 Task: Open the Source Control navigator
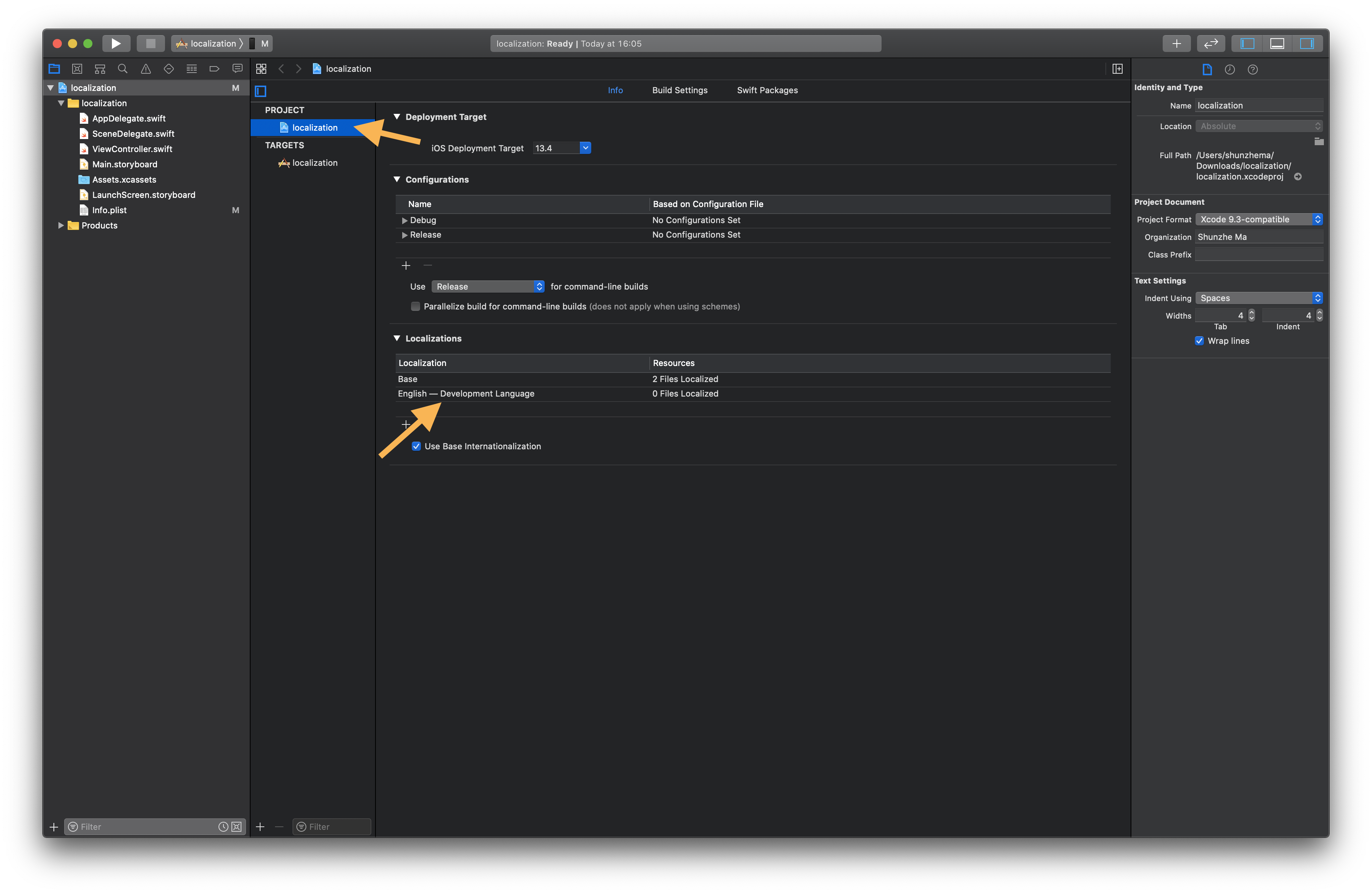click(77, 69)
